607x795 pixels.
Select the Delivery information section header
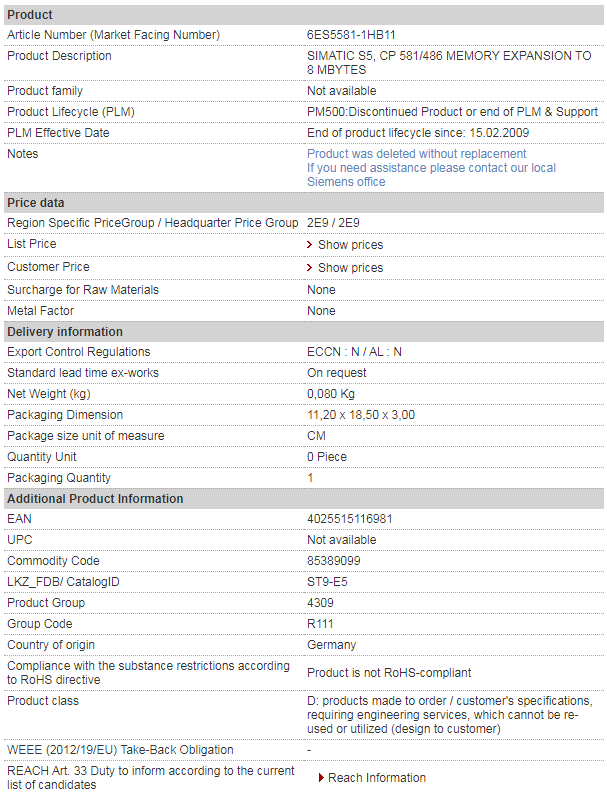(x=304, y=332)
